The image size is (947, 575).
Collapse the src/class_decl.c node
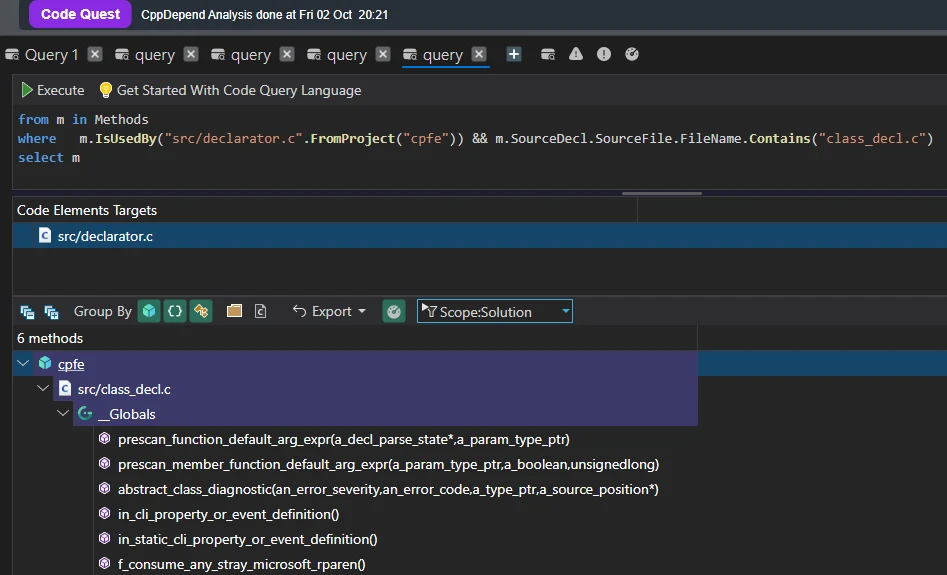[43, 388]
